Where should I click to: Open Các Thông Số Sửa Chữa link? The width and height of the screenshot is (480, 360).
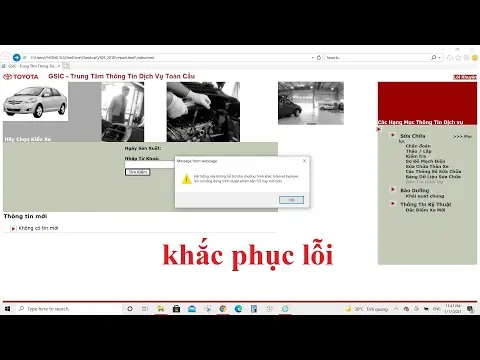click(433, 171)
